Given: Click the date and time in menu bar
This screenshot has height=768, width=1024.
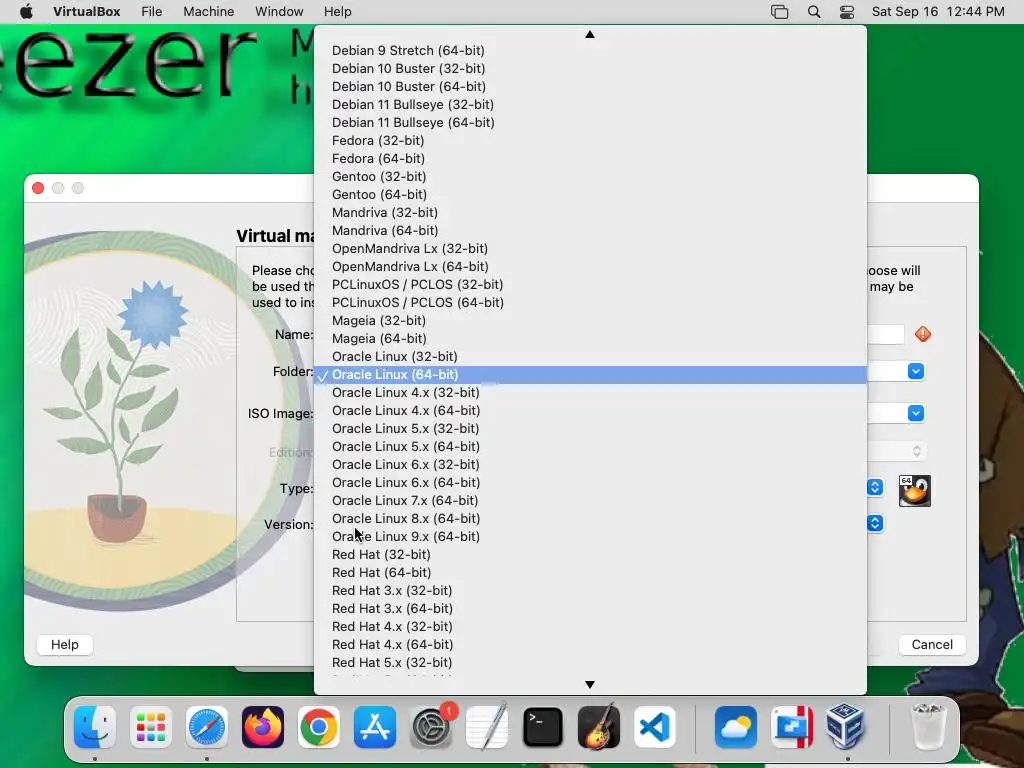Looking at the screenshot, I should click(x=938, y=12).
